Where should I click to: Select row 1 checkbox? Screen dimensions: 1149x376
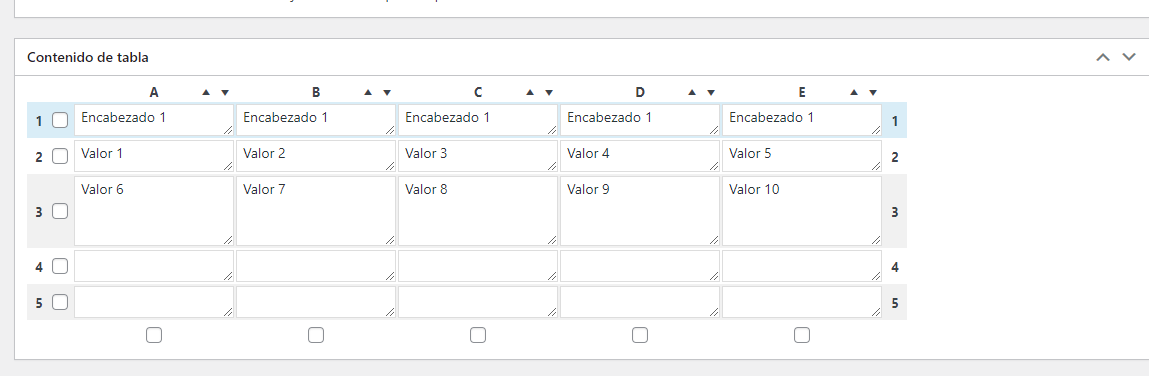click(60, 120)
